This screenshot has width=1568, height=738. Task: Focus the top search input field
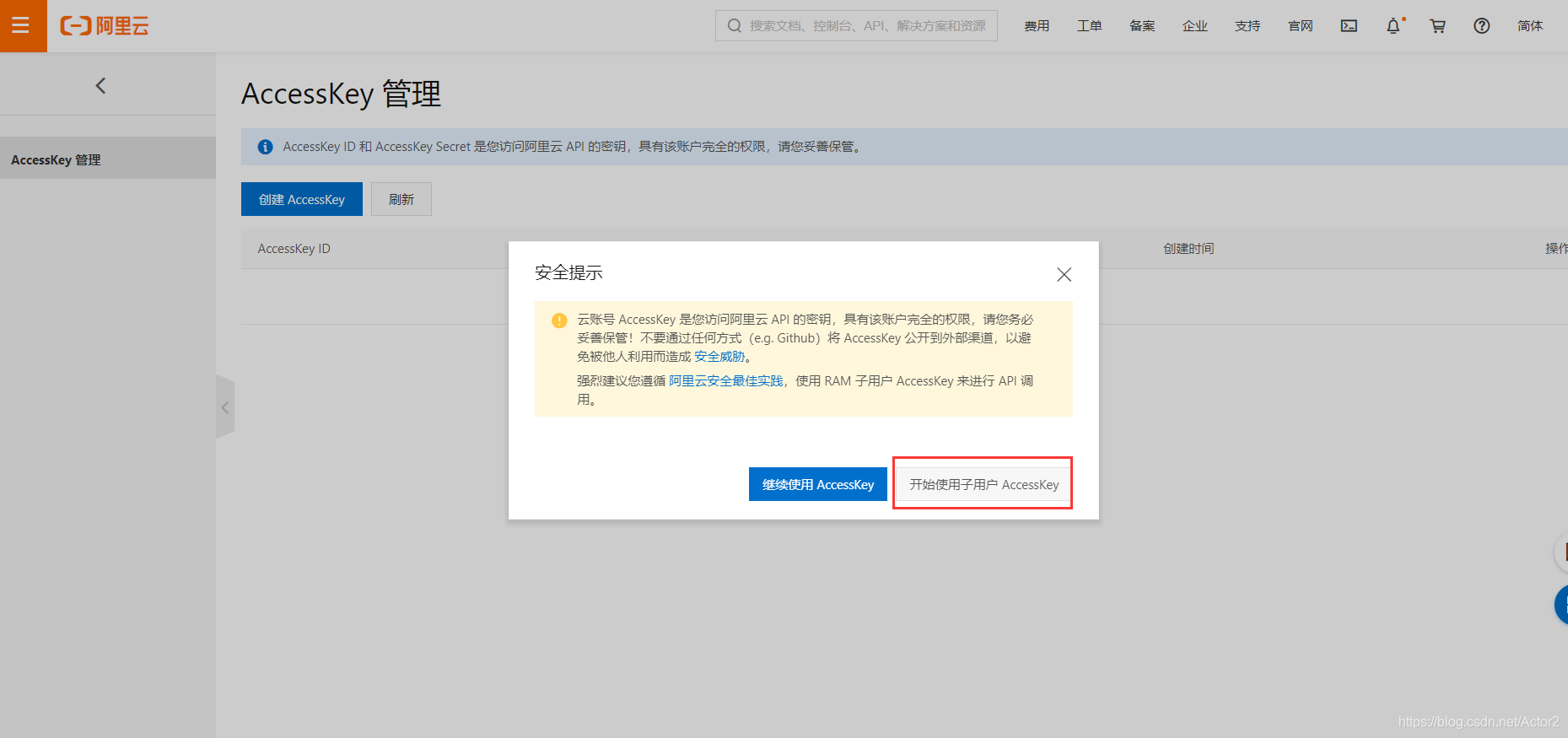point(856,26)
